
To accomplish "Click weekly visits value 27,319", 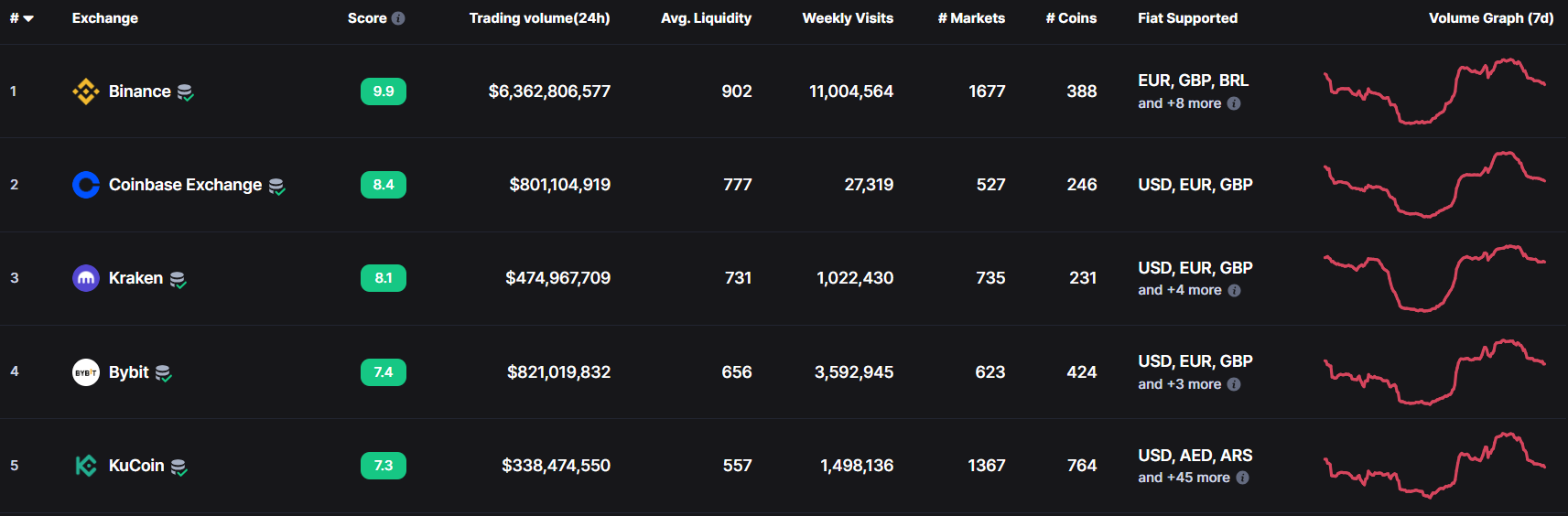I will (x=869, y=185).
